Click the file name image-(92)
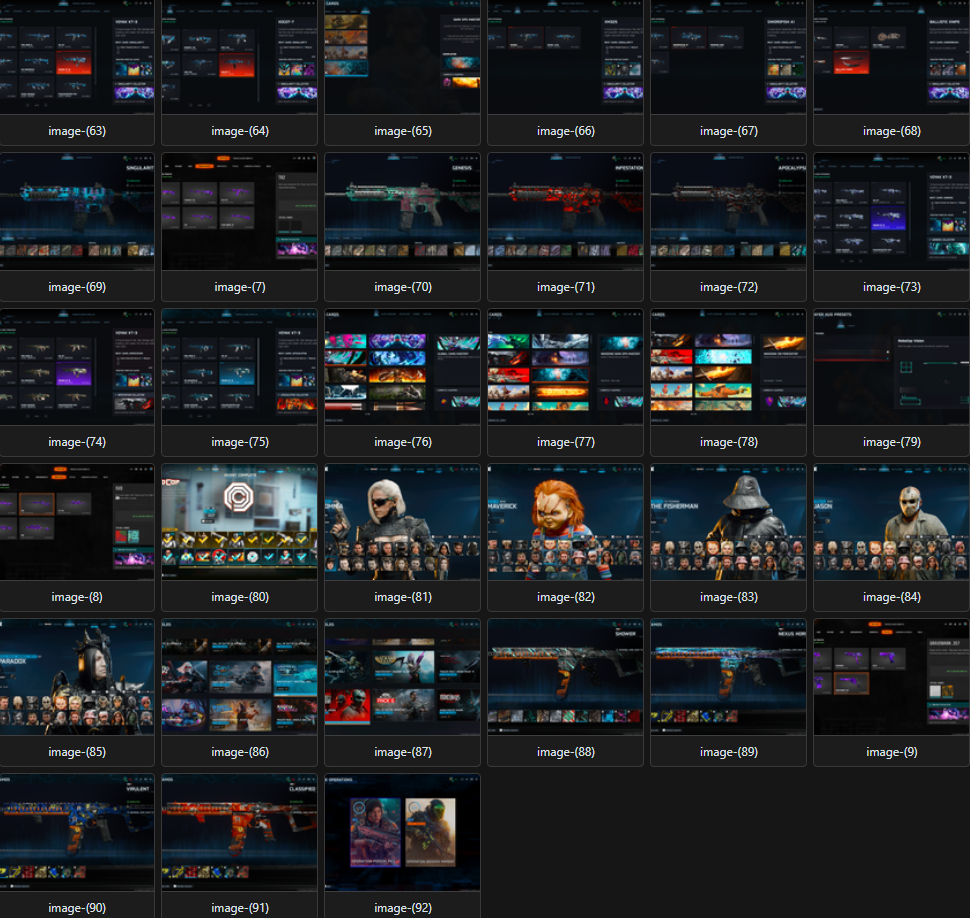The image size is (970, 918). 403,908
